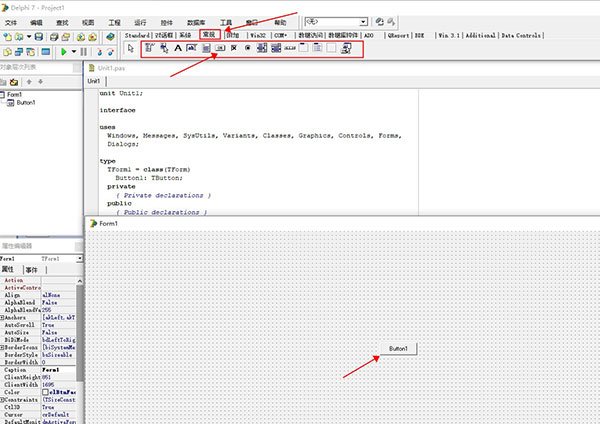Select Form1 node in object tree
The height and width of the screenshot is (424, 600).
click(x=14, y=95)
